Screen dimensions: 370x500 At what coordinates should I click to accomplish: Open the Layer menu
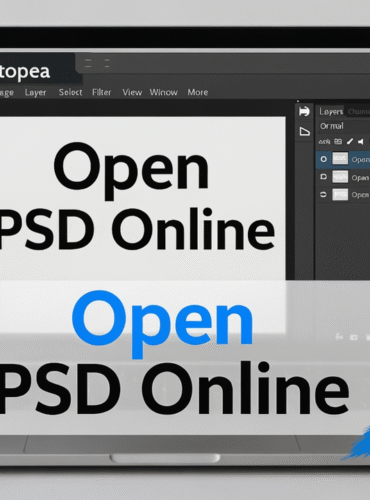35,92
